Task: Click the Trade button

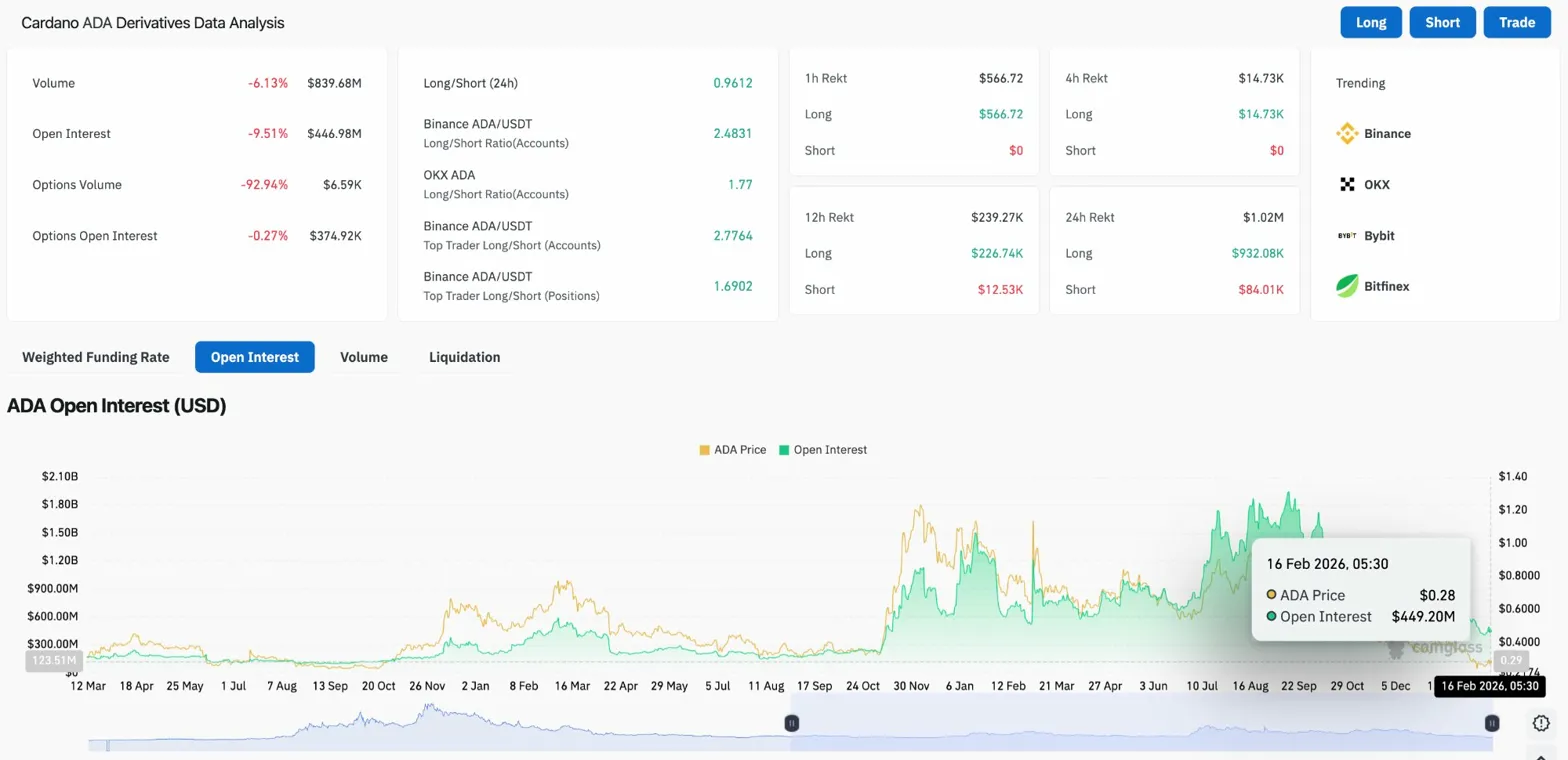Action: 1516,22
